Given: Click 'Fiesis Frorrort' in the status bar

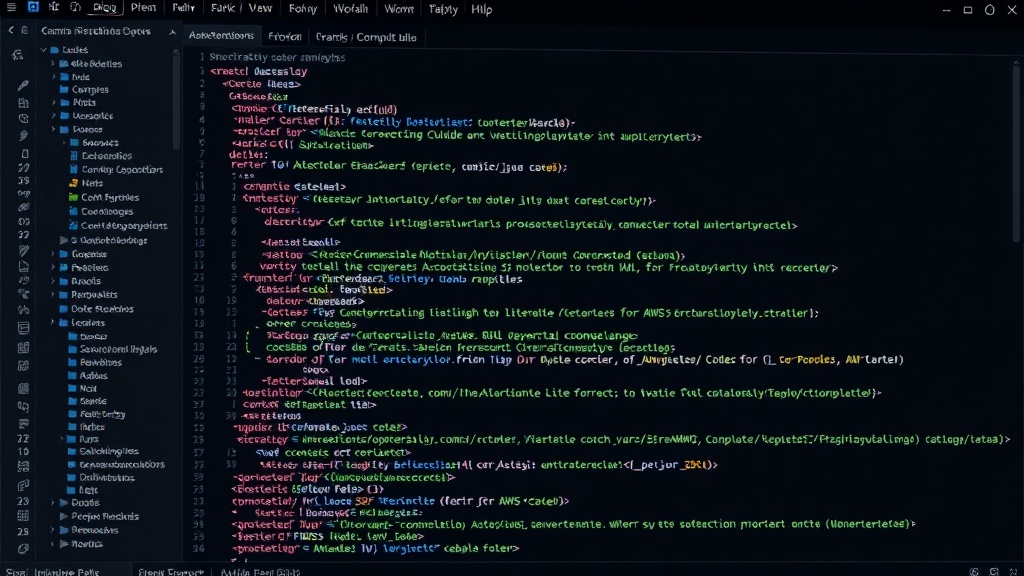Looking at the screenshot, I should click(171, 572).
